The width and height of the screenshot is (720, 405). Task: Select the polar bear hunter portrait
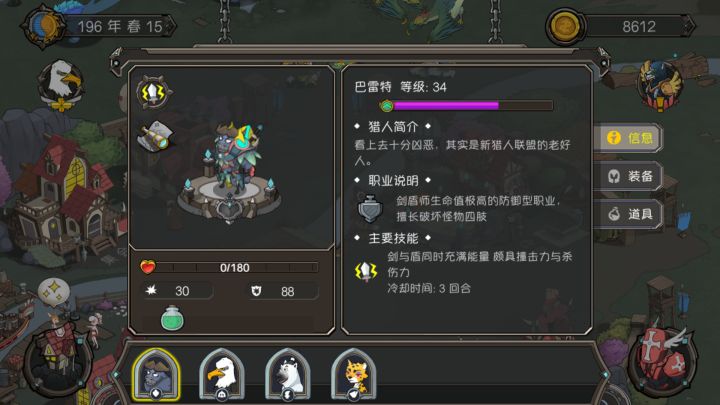click(x=288, y=374)
